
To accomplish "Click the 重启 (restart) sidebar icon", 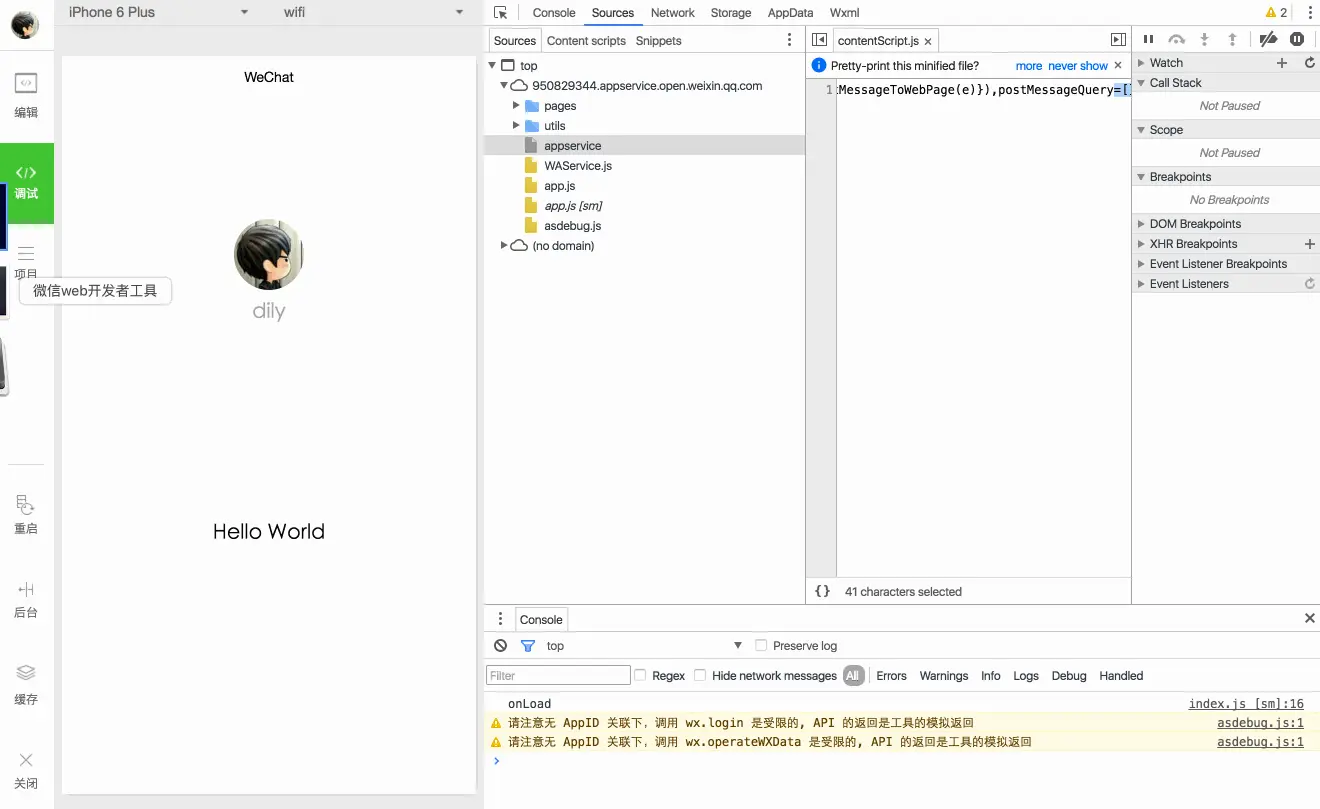I will (26, 514).
